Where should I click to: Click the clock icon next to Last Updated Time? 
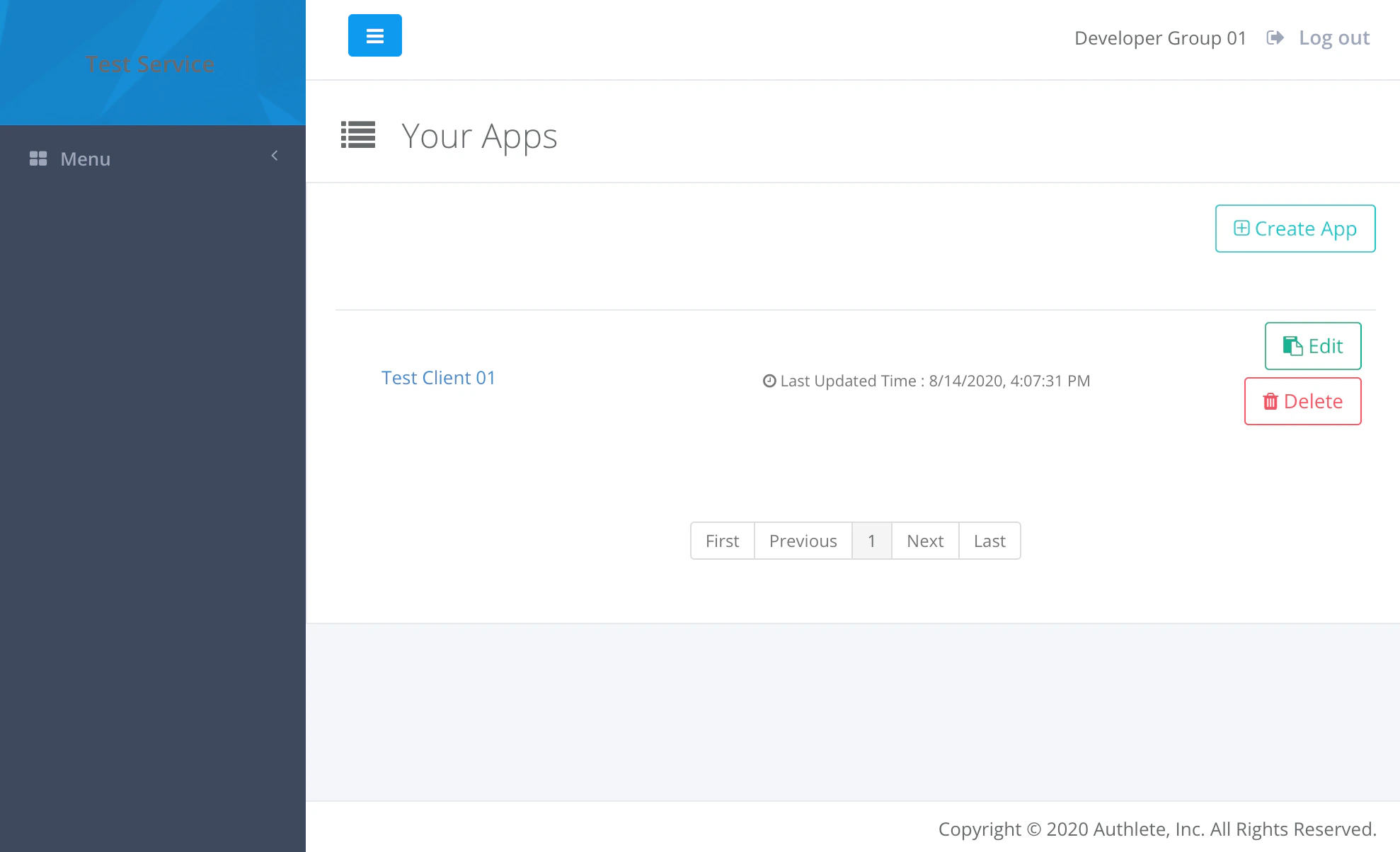pyautogui.click(x=769, y=381)
